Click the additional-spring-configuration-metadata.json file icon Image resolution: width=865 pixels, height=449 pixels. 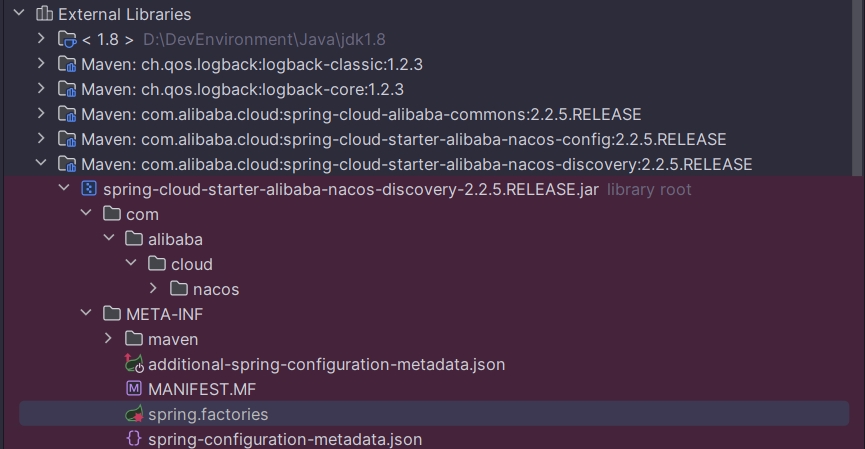point(134,364)
